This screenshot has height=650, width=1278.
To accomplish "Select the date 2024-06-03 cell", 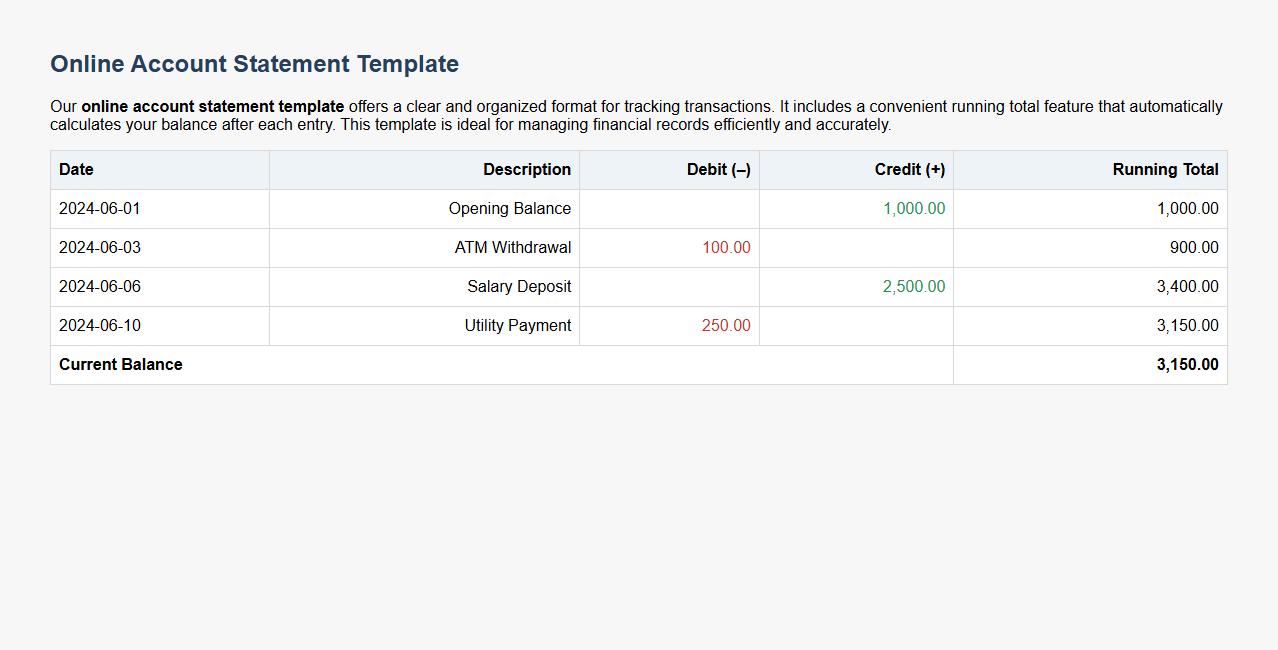I will tap(98, 247).
